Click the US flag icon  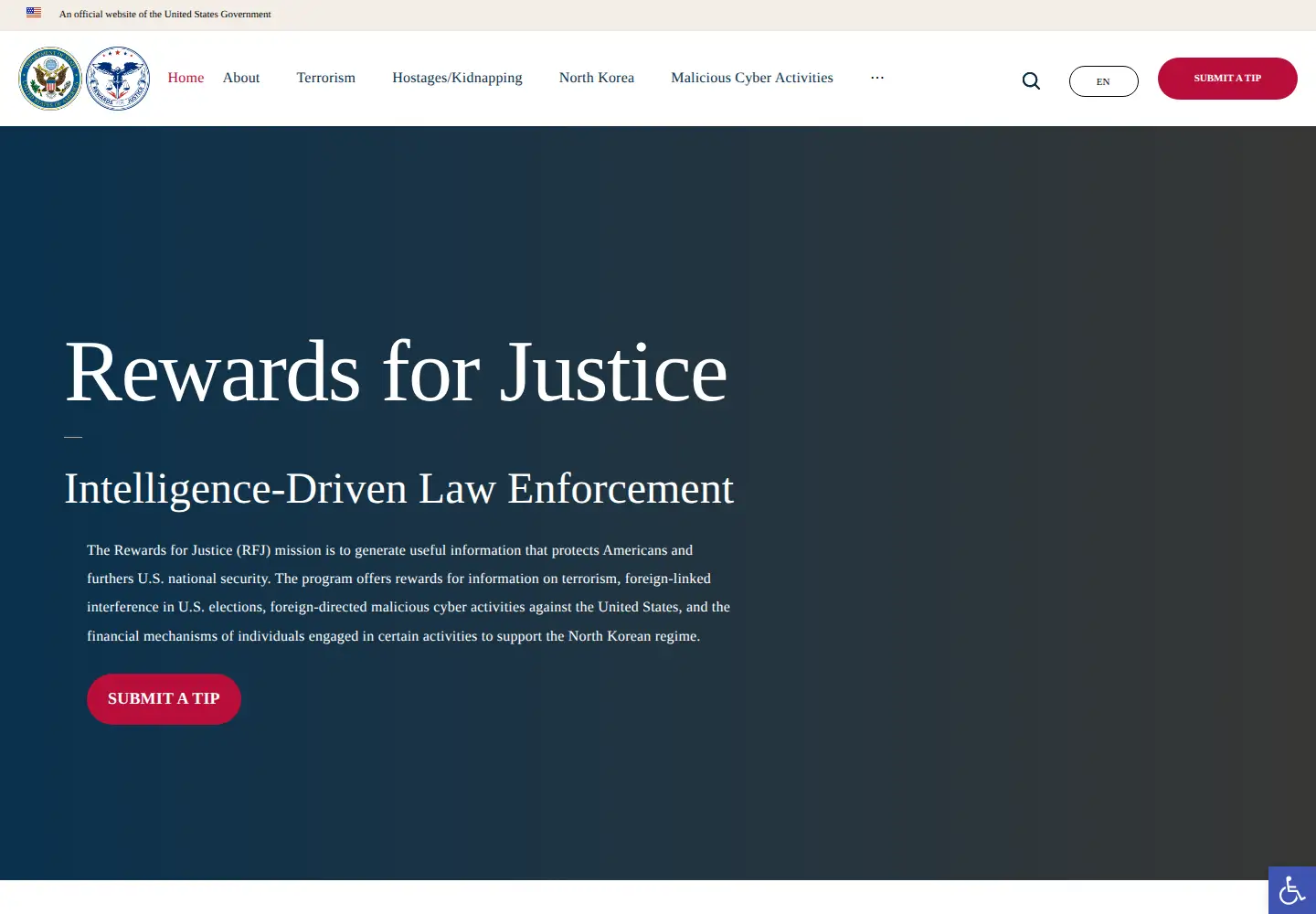coord(34,13)
